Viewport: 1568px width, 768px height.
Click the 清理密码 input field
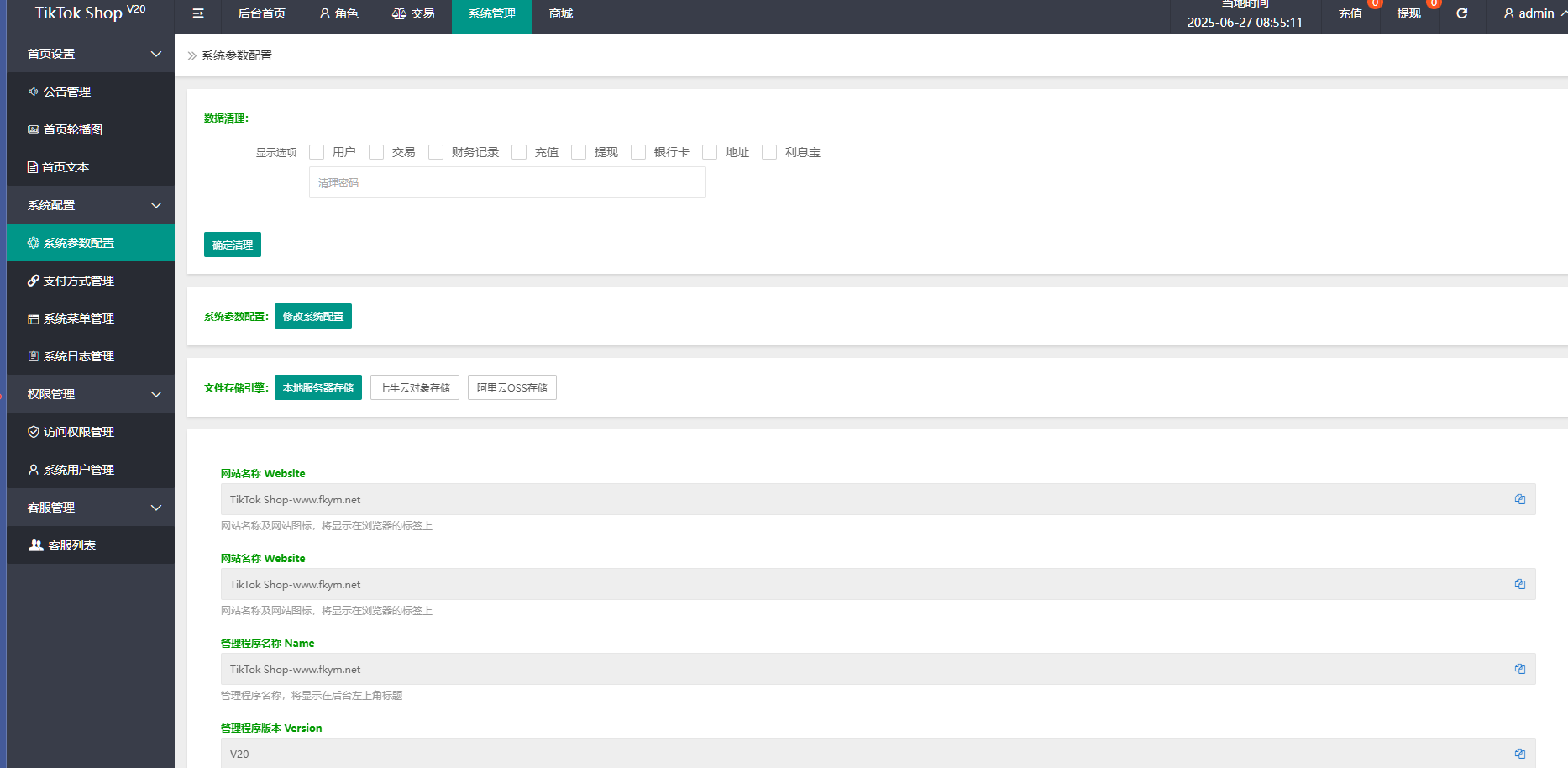click(x=507, y=182)
